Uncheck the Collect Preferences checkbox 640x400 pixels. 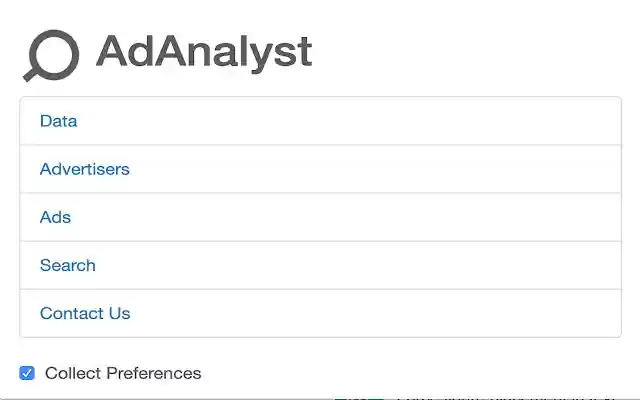pos(27,373)
